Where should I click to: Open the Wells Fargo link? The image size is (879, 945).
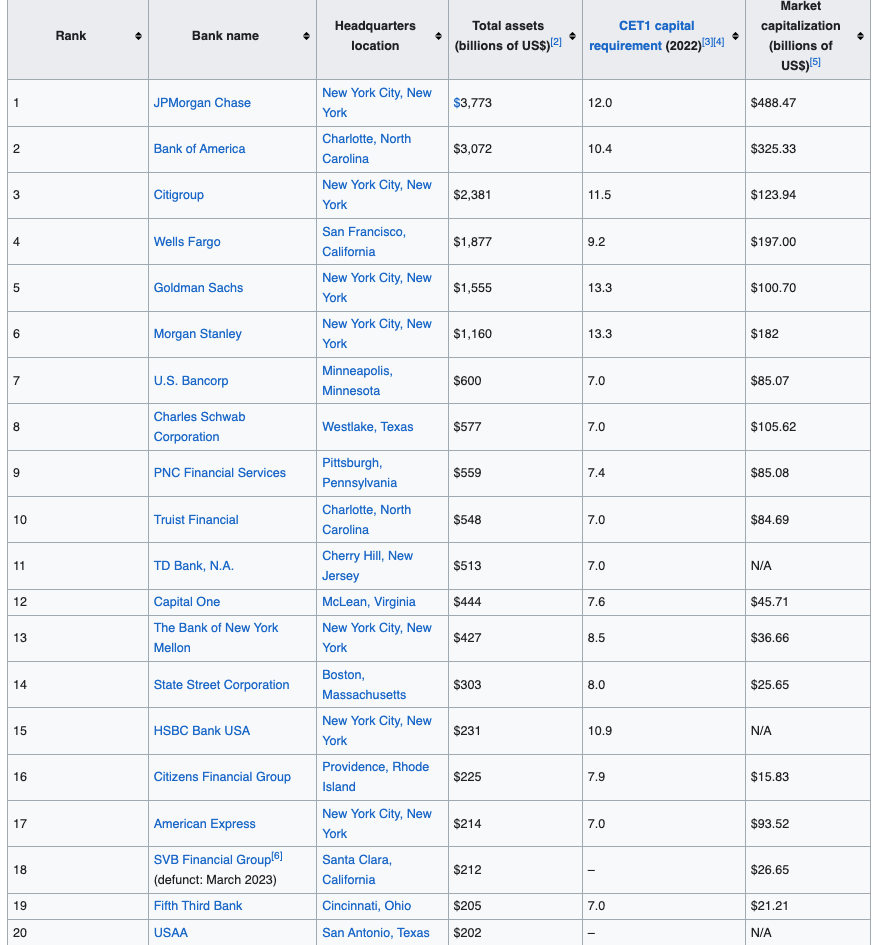(187, 242)
